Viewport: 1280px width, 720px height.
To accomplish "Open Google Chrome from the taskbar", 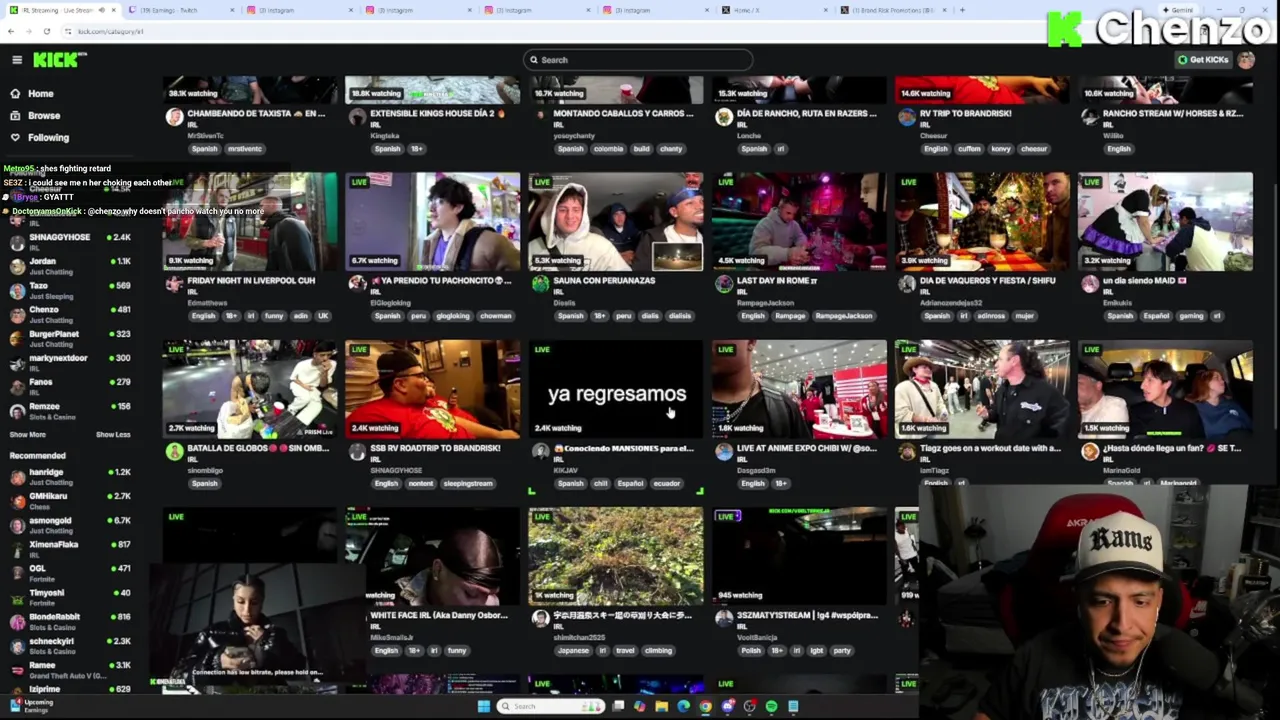I will coord(706,707).
